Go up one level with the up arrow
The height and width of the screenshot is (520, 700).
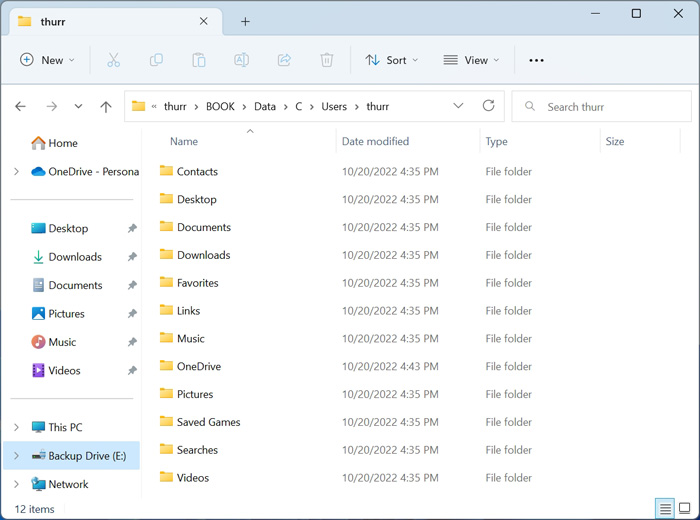[106, 106]
